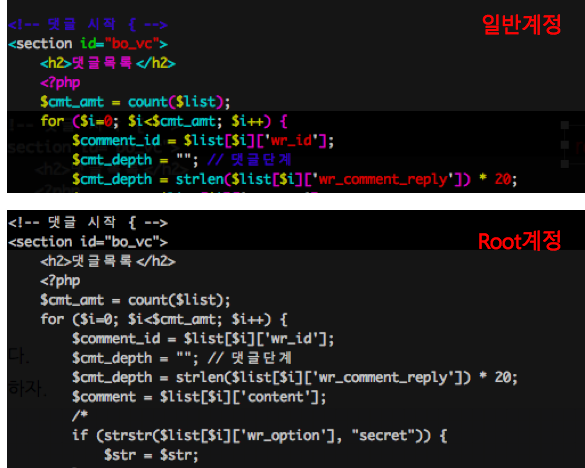585x468 pixels.
Task: Click the magenta <?php tag
Action: coord(60,83)
